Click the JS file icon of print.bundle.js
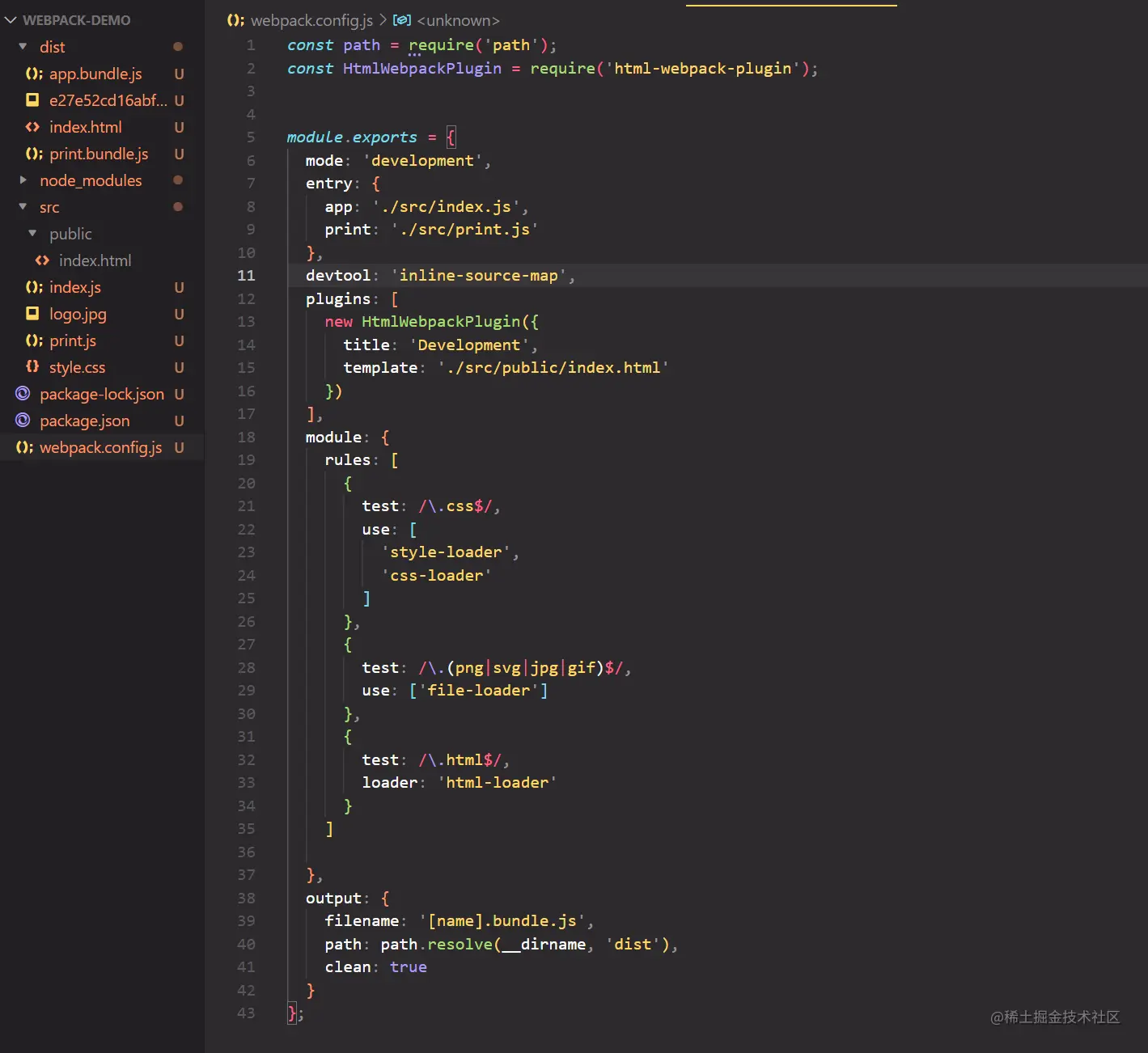Image resolution: width=1148 pixels, height=1053 pixels. coord(34,154)
